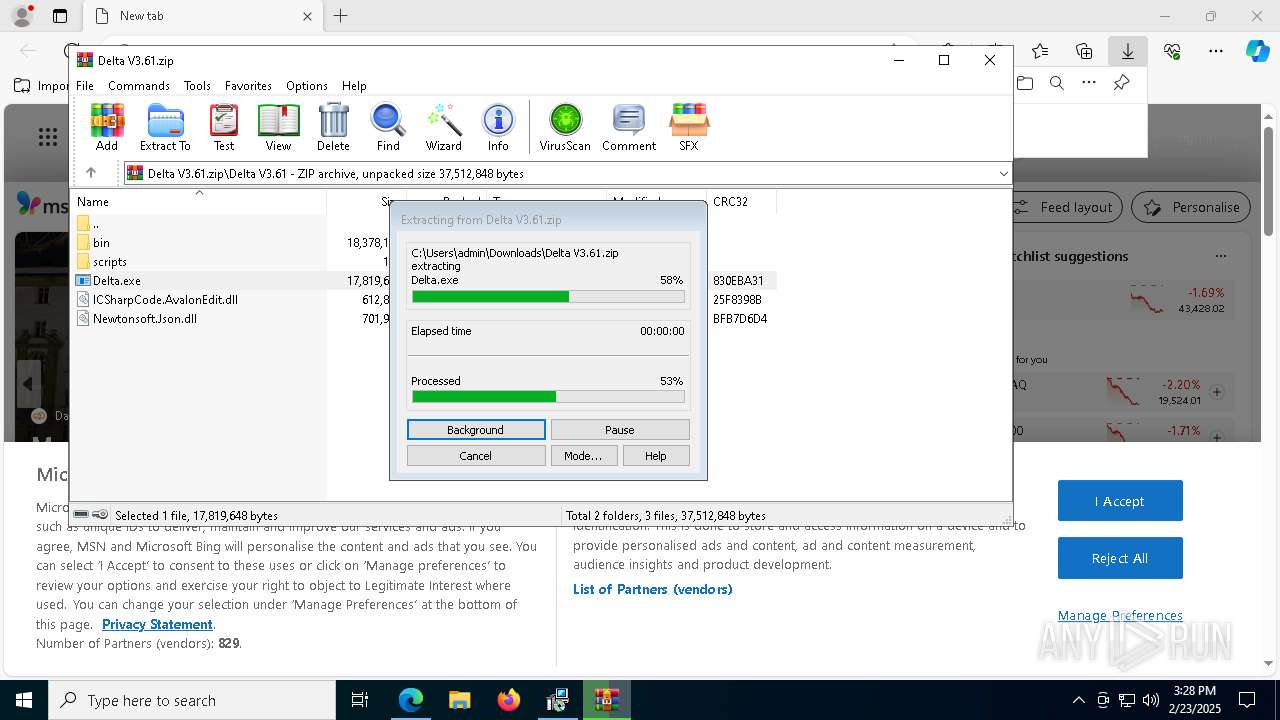
Task: Open Edge favorites star icon
Action: pyautogui.click(x=1040, y=51)
